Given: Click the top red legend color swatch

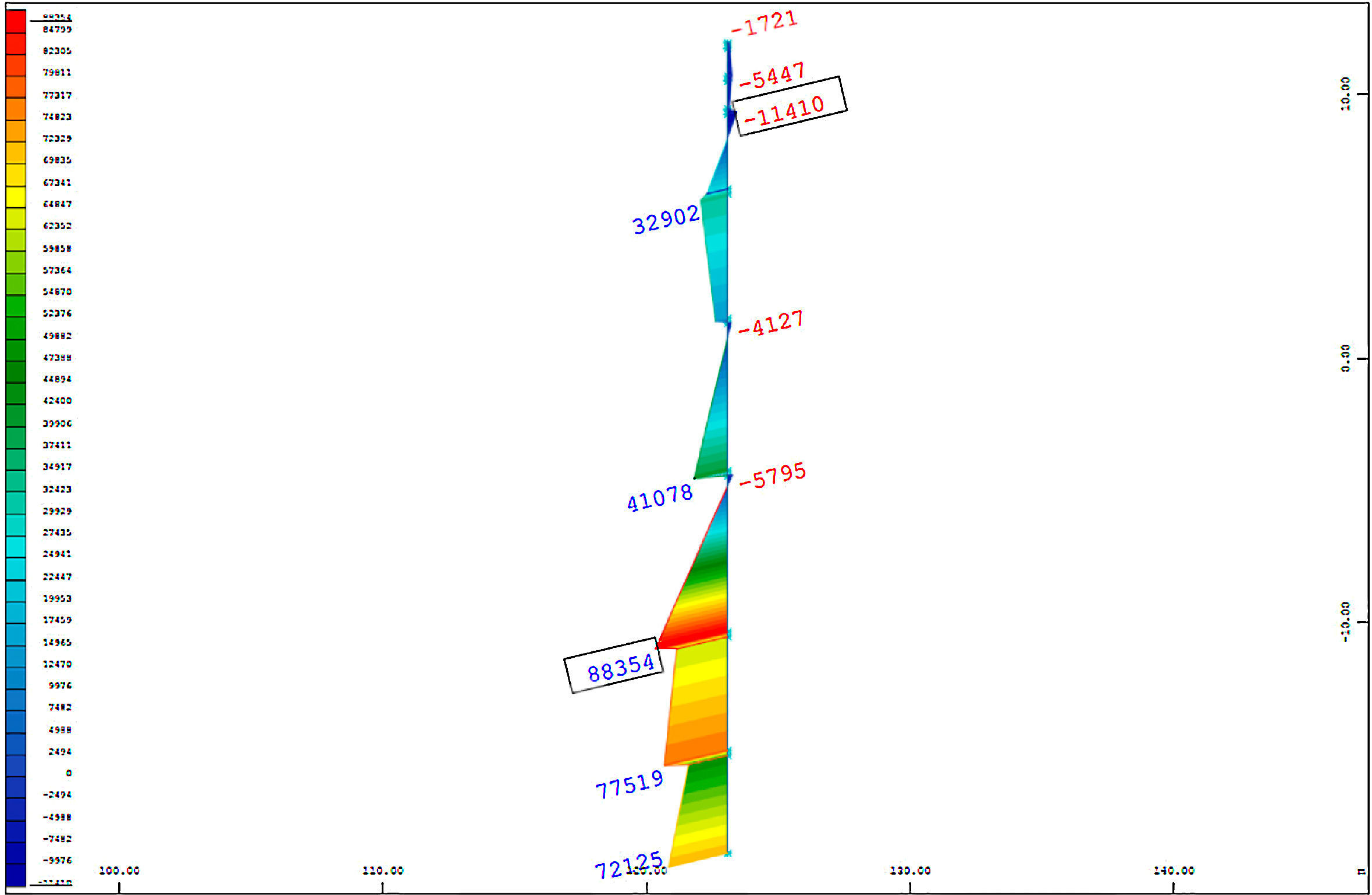Looking at the screenshot, I should tap(16, 22).
